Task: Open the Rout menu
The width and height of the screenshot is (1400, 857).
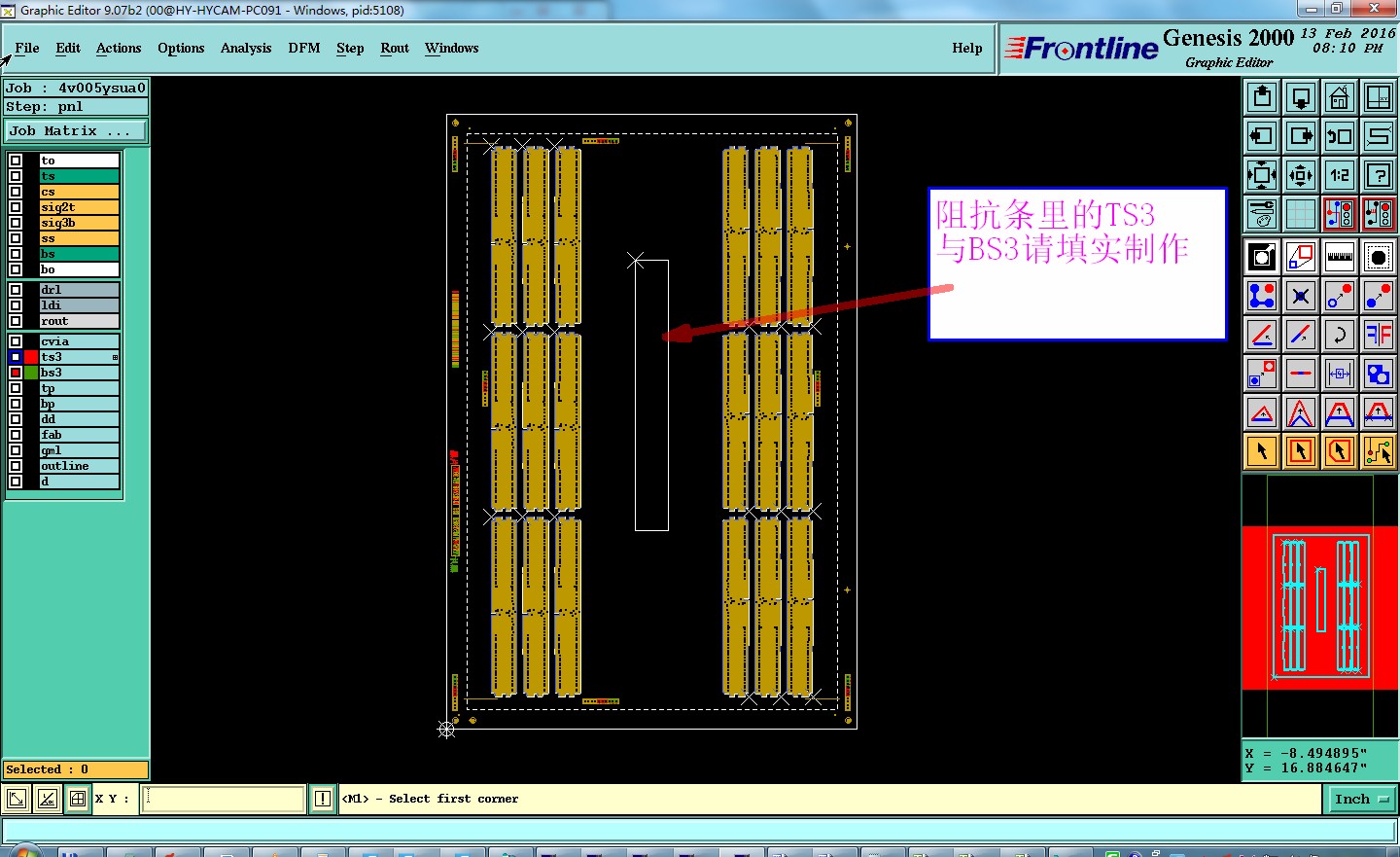Action: [x=395, y=48]
